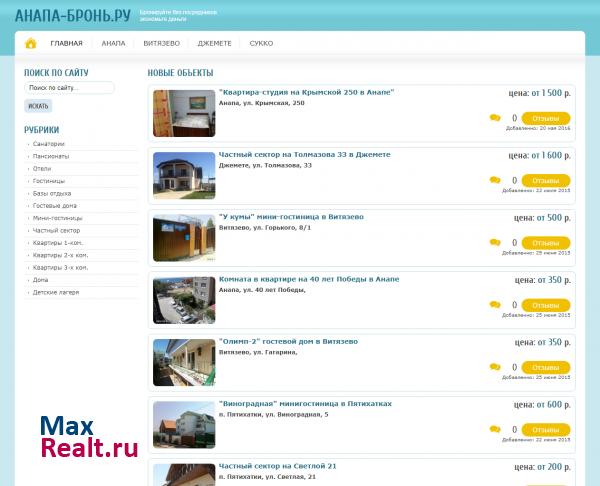Open the Мини-гостиницы category

57,218
